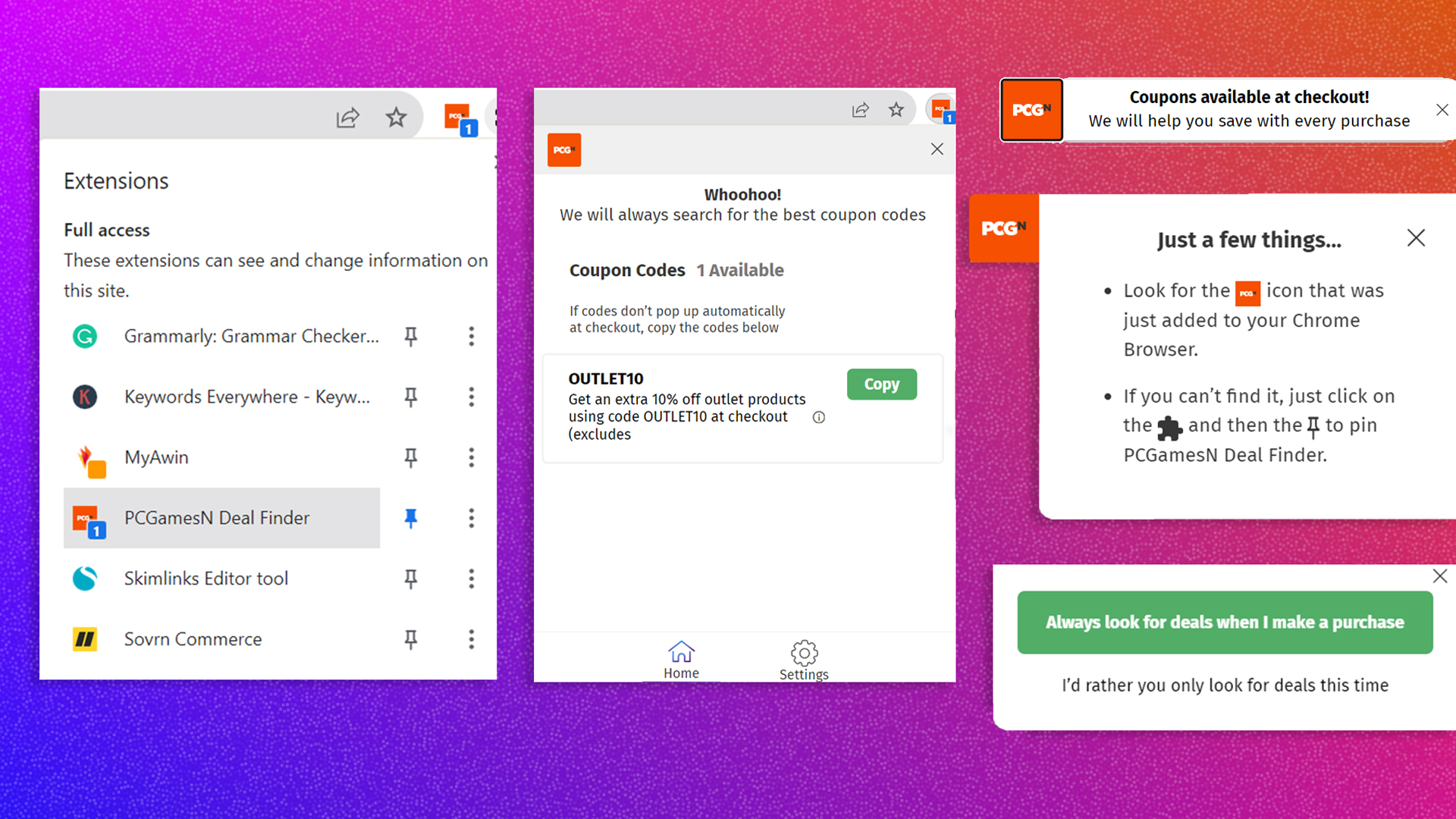Screen dimensions: 1456x819
Task: Click the MyAwin extension icon
Action: tap(85, 457)
